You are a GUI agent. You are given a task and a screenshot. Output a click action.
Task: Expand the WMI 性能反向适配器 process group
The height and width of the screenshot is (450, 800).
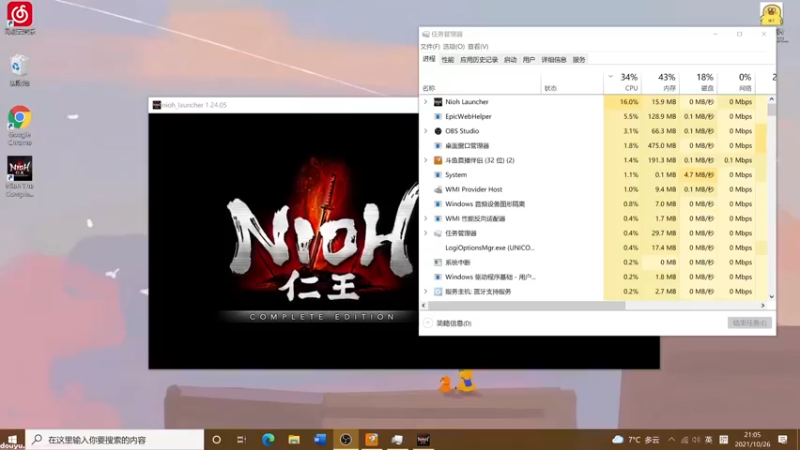pos(426,218)
